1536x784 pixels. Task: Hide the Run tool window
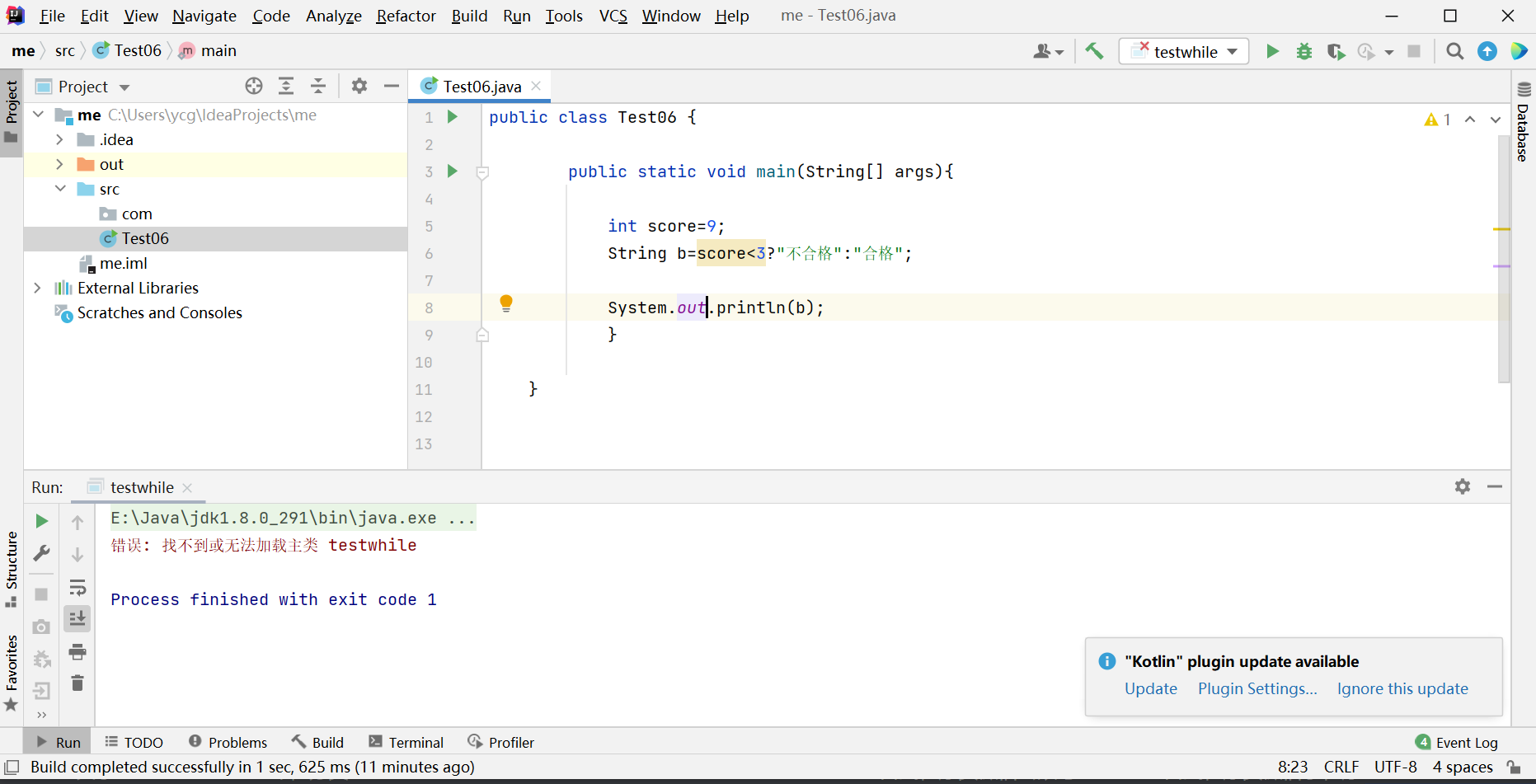(1495, 486)
